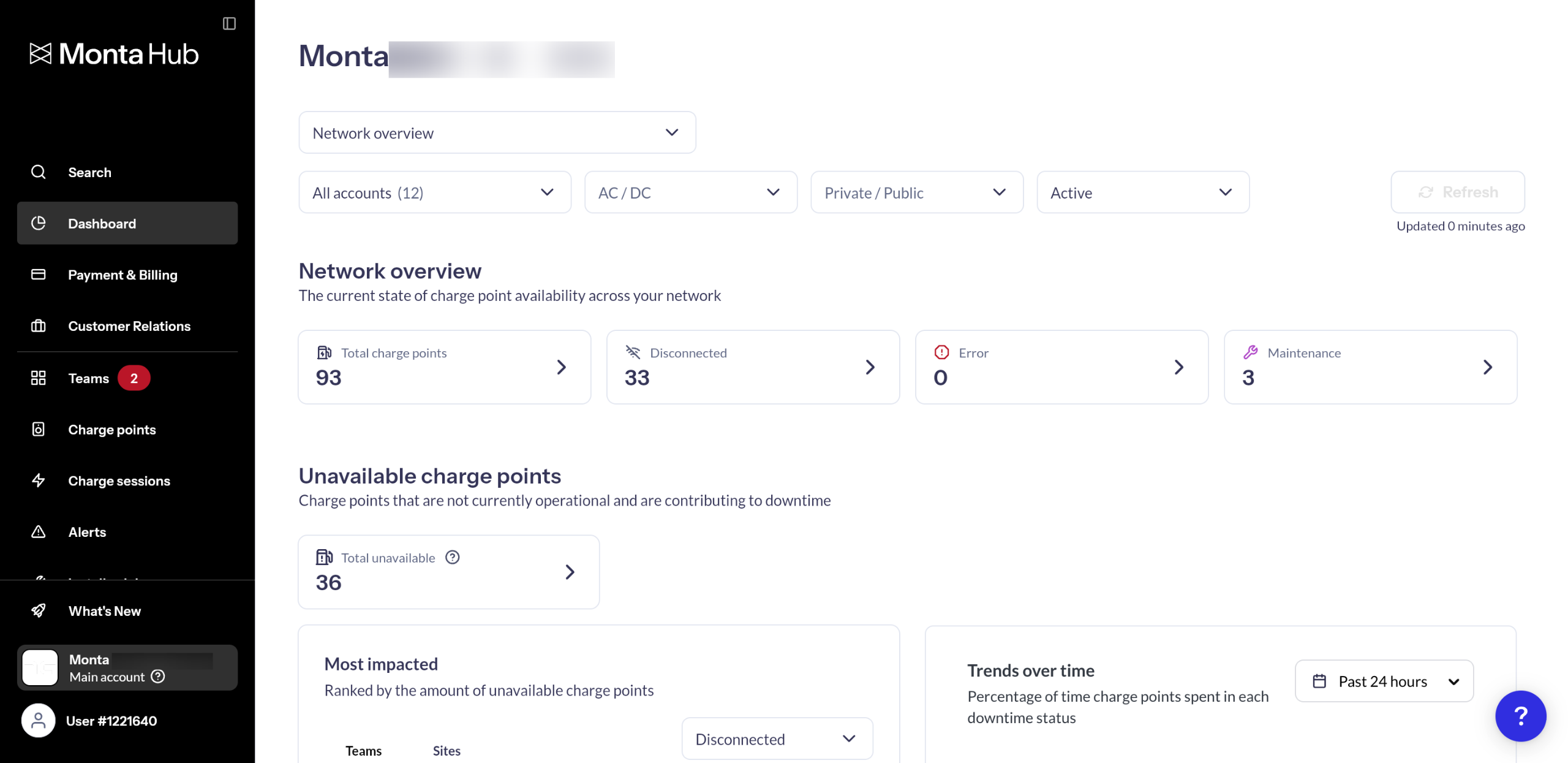Collapse the sidebar with the panel icon

pyautogui.click(x=229, y=23)
